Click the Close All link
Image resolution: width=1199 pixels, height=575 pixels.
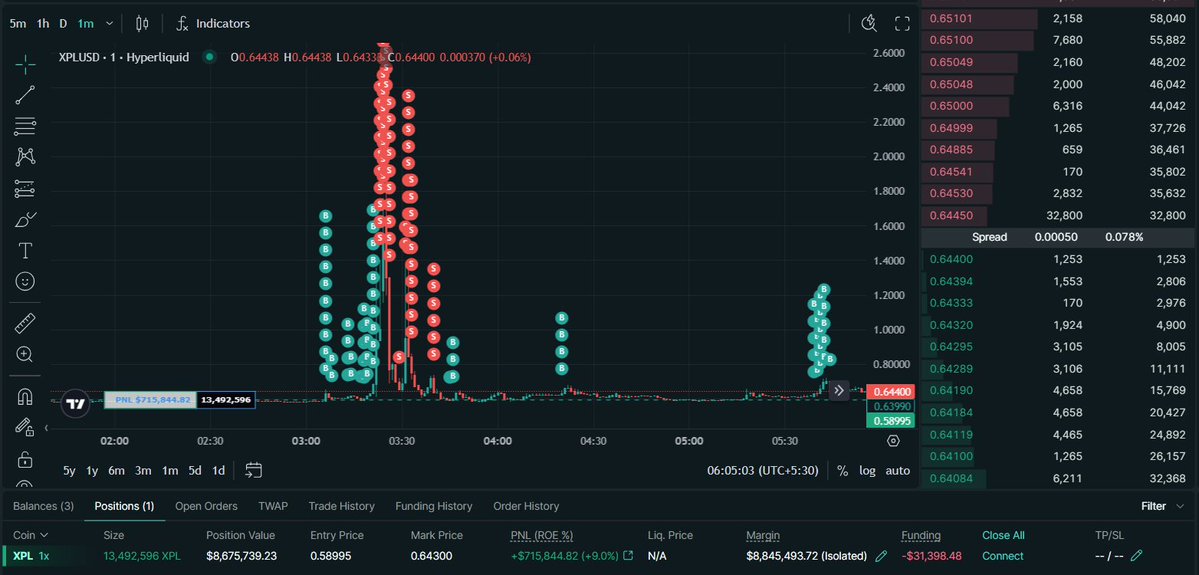[1003, 535]
